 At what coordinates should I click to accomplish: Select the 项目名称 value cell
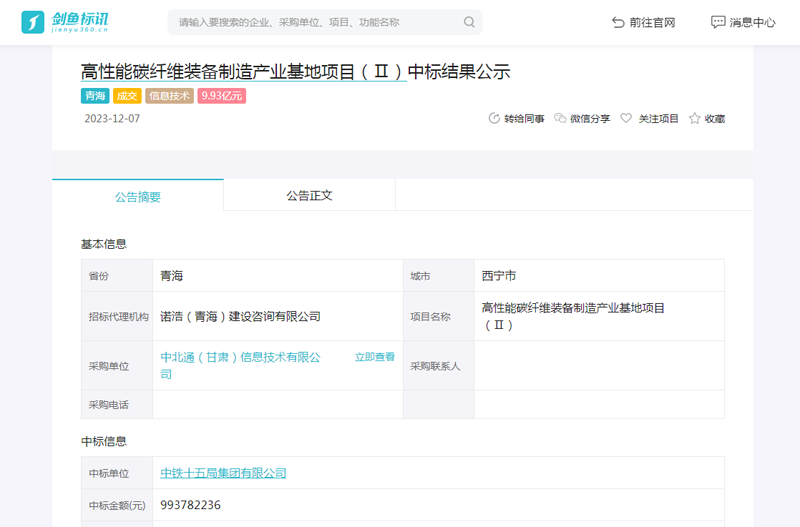coord(599,316)
